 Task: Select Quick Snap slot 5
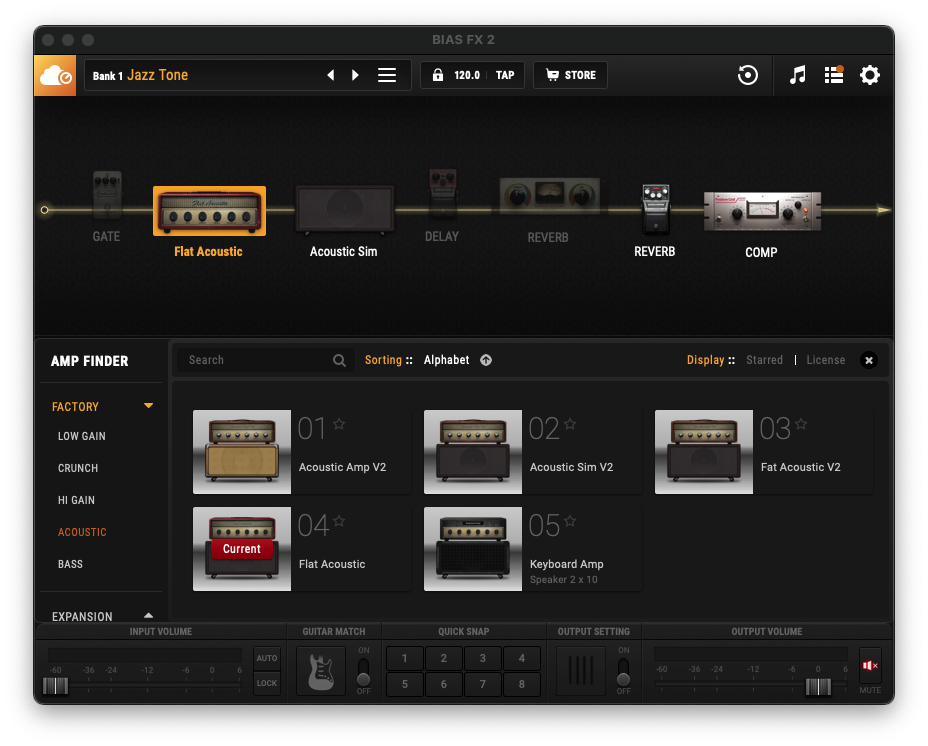(x=405, y=684)
